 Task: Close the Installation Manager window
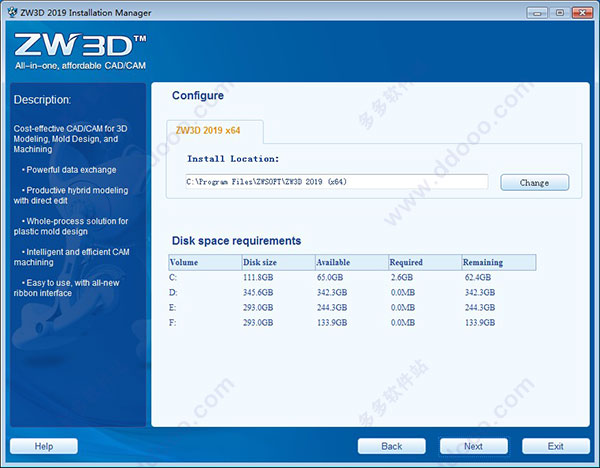pyautogui.click(x=582, y=13)
